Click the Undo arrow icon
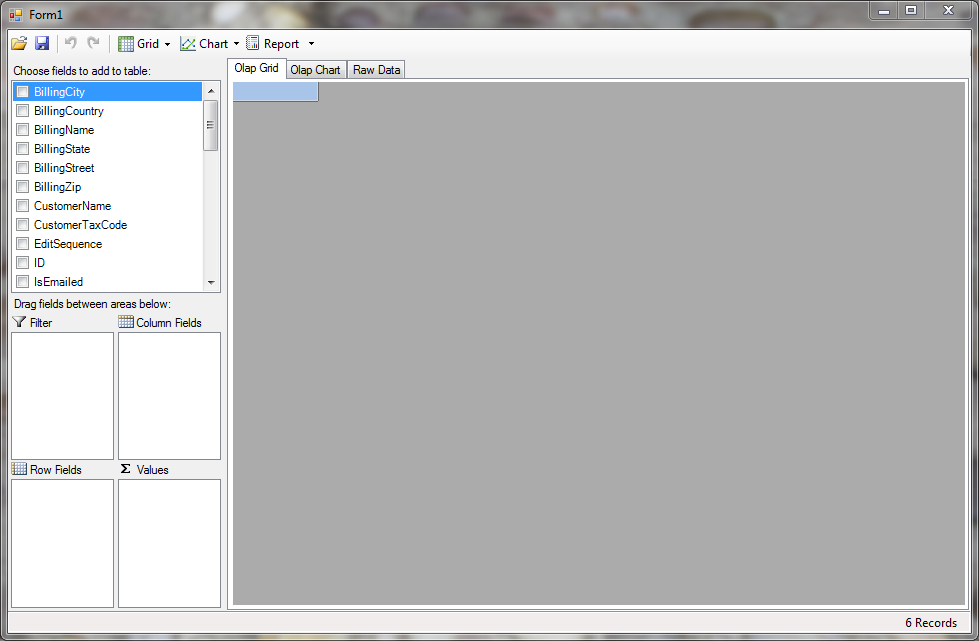The height and width of the screenshot is (641, 979). tap(71, 43)
